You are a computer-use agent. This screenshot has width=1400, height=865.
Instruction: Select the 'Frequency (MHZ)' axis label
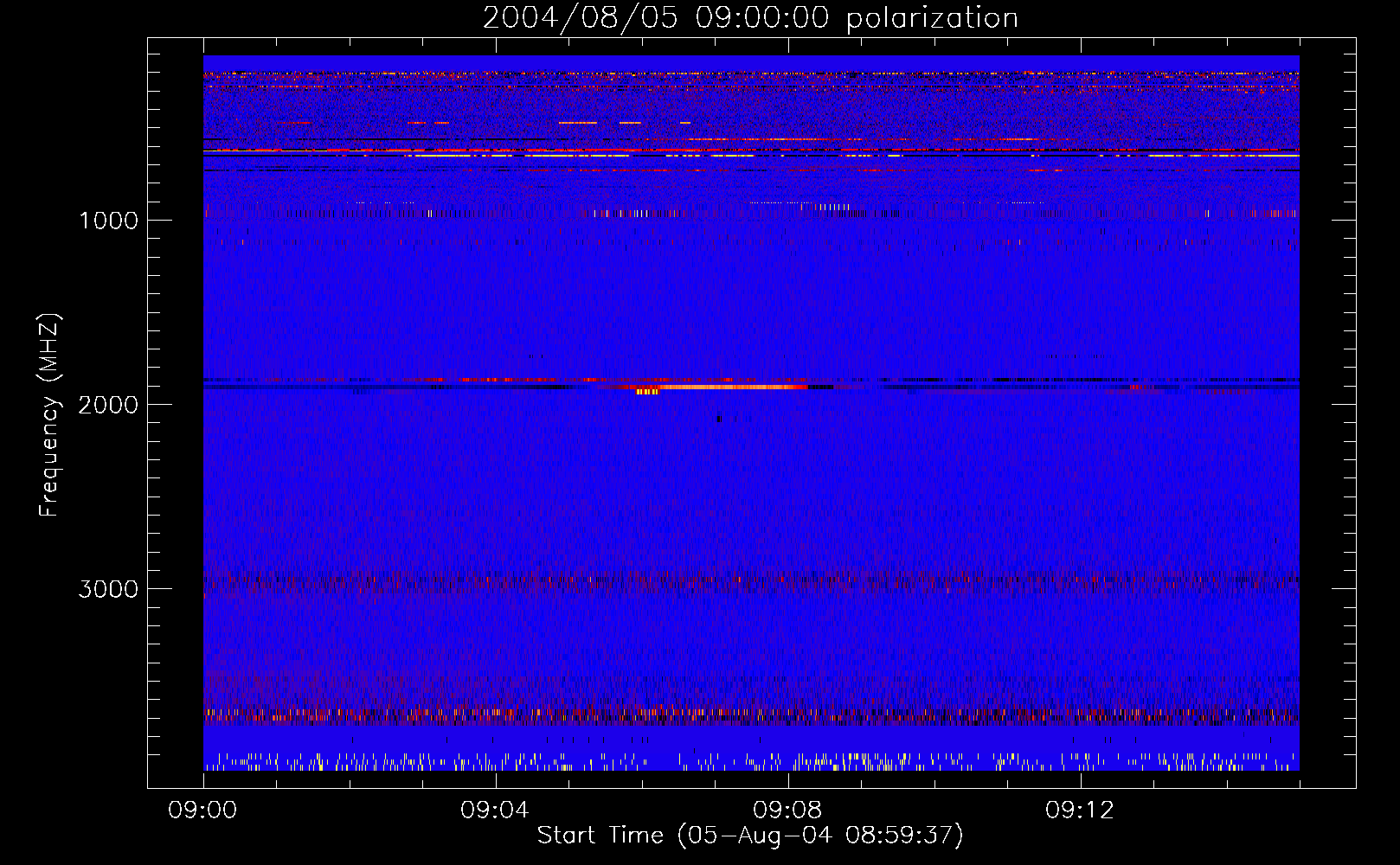coord(50,415)
